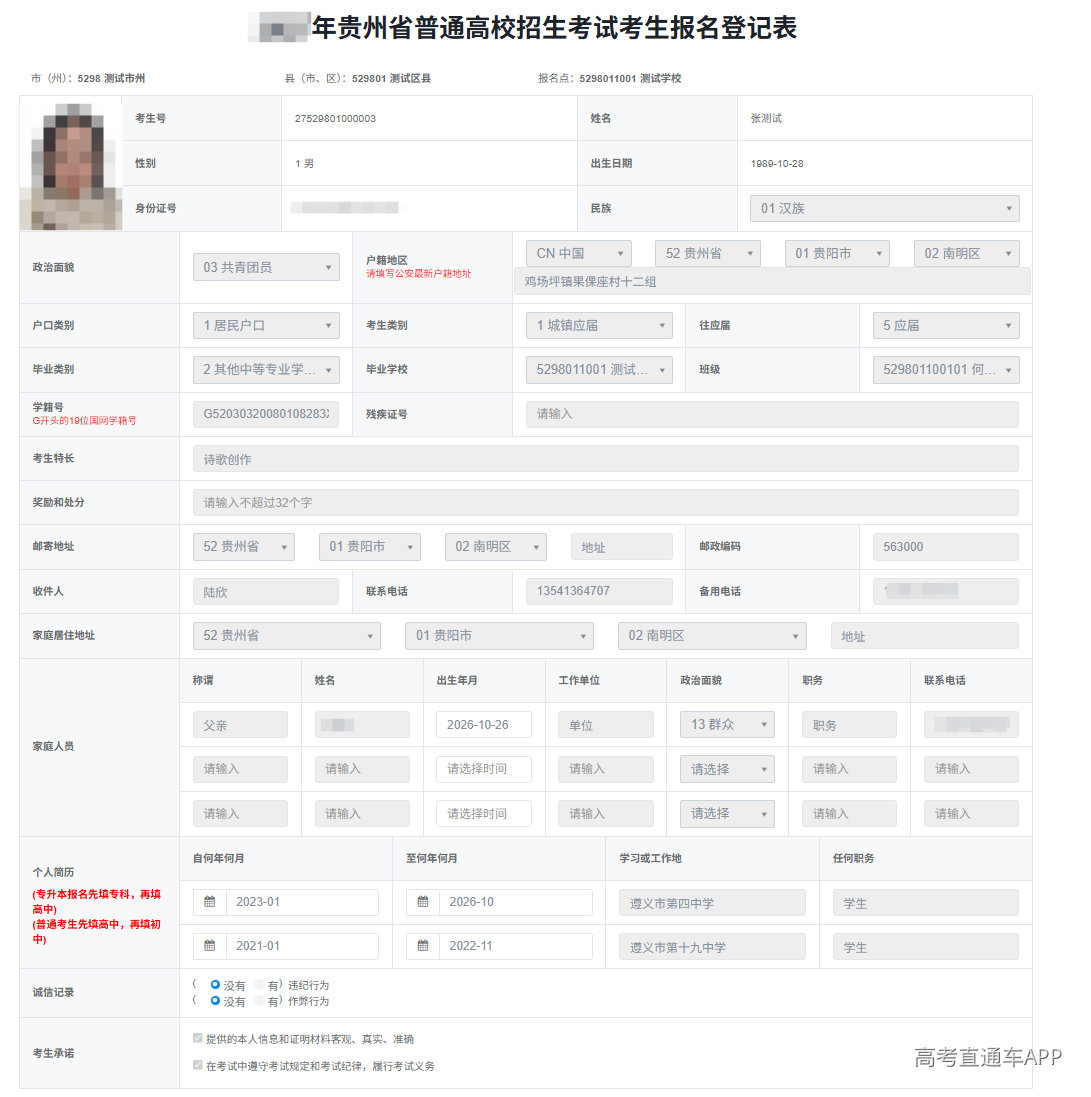Viewport: 1091px width, 1097px height.
Task: Click second family row 请选择时间 date field
Action: tap(484, 770)
